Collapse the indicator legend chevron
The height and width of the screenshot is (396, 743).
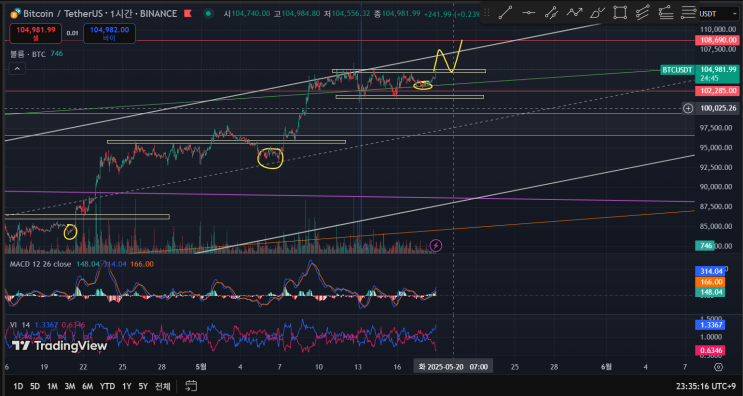point(17,69)
